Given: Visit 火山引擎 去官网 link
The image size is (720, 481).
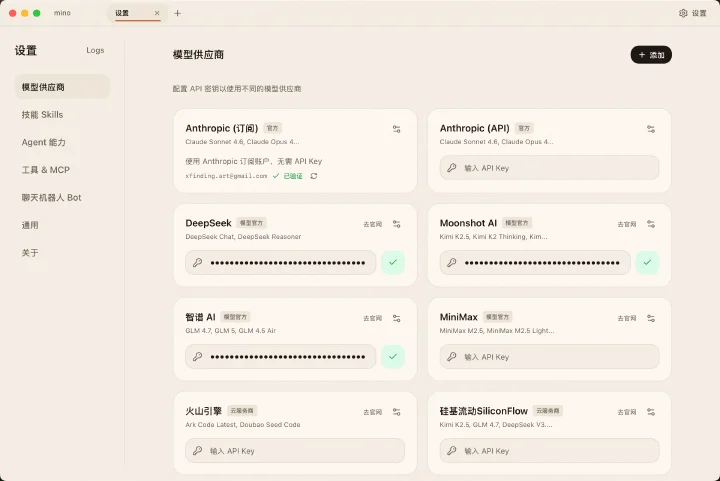Looking at the screenshot, I should click(372, 413).
